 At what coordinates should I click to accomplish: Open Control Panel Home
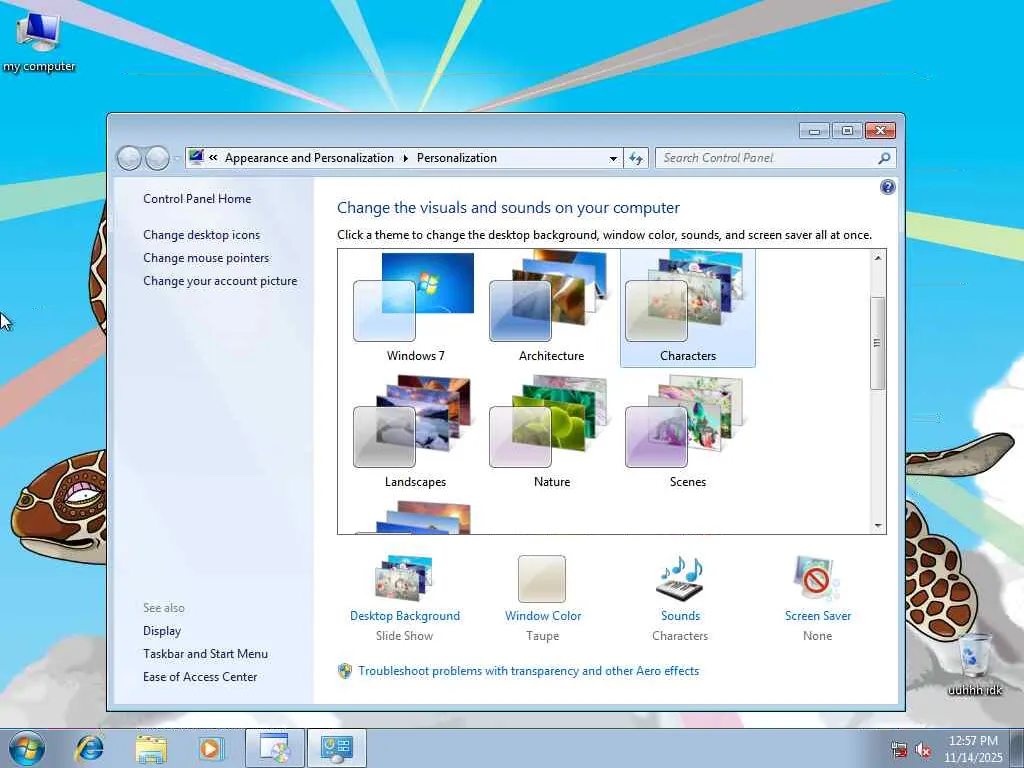pyautogui.click(x=197, y=199)
